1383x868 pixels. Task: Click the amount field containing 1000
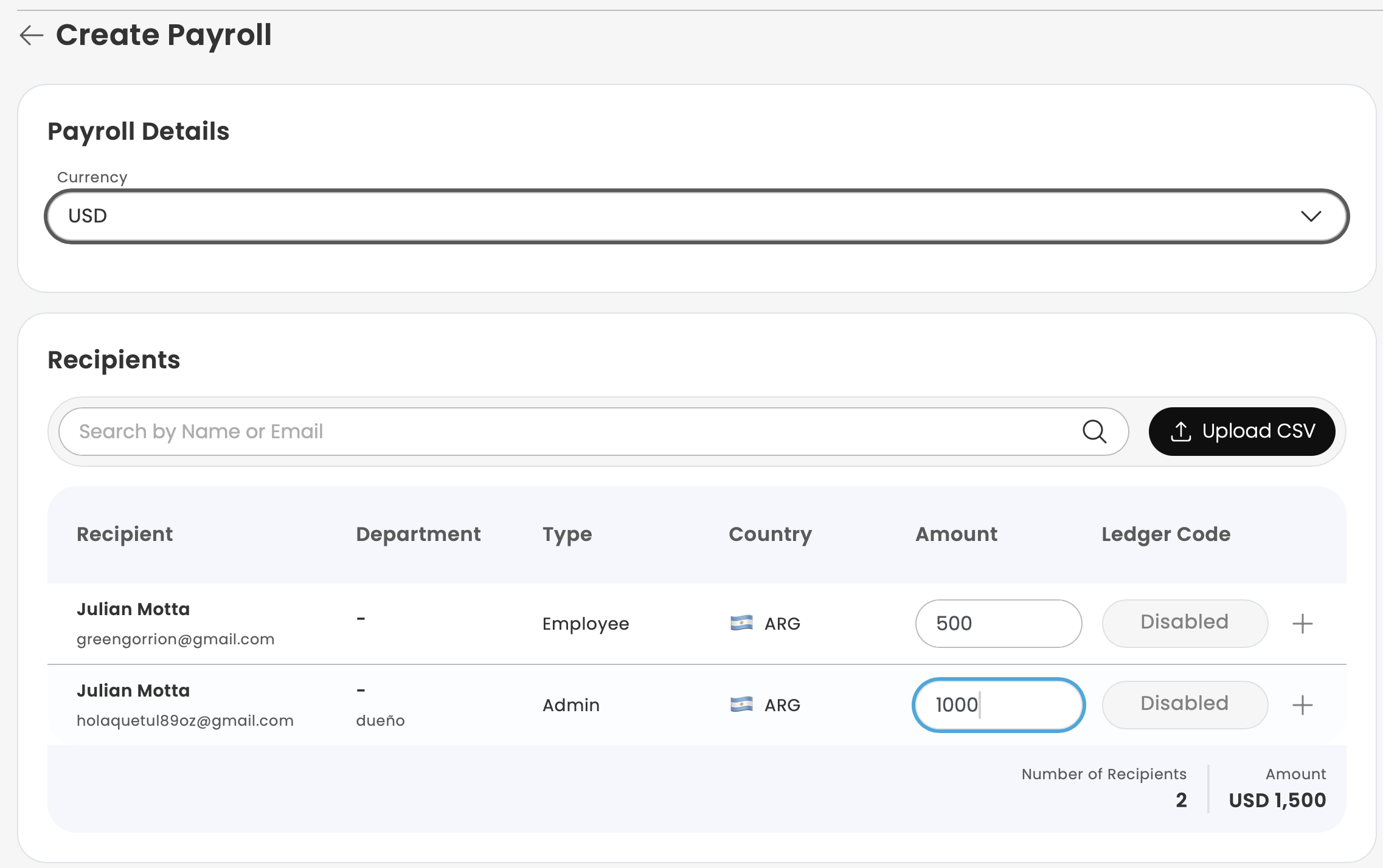998,705
